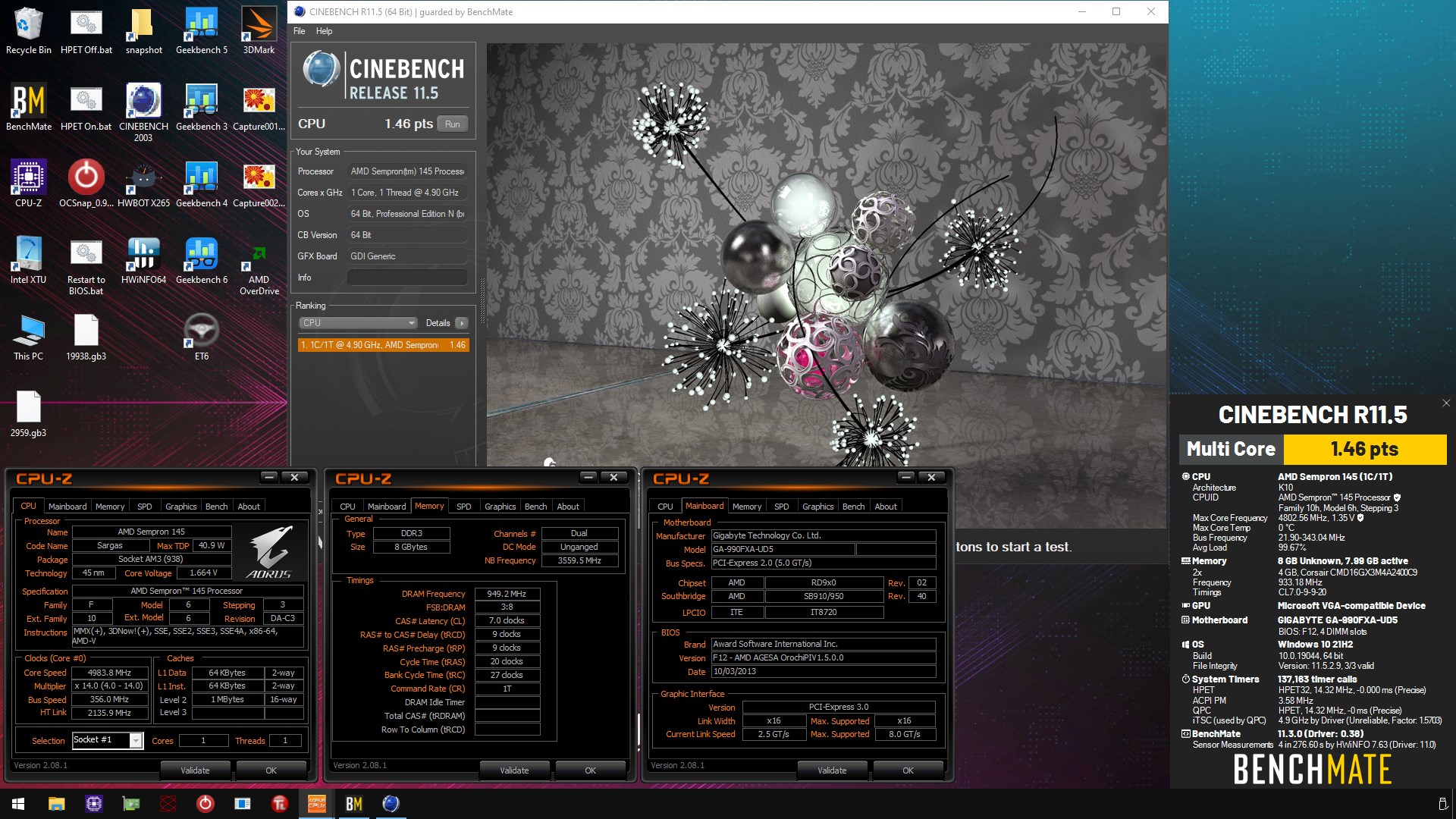Click the DRAM Frequency 949.2 MHz value
Image resolution: width=1456 pixels, height=819 pixels.
pyautogui.click(x=507, y=594)
